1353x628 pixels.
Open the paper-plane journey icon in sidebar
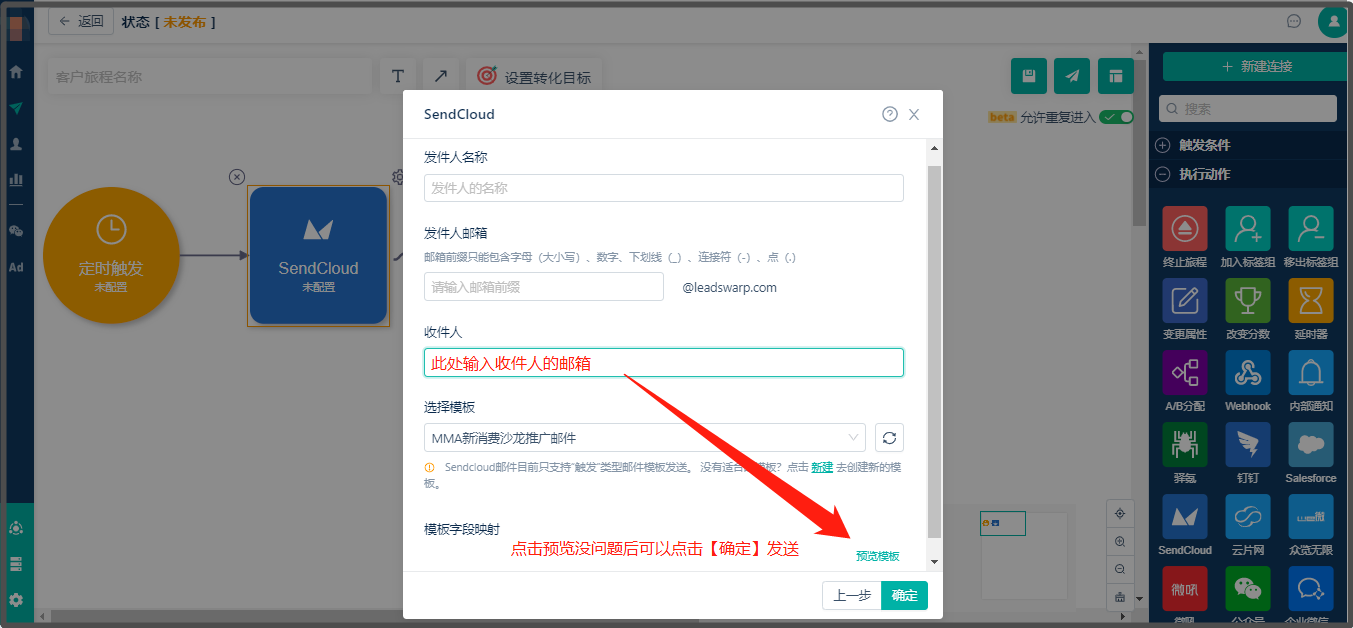(16, 108)
